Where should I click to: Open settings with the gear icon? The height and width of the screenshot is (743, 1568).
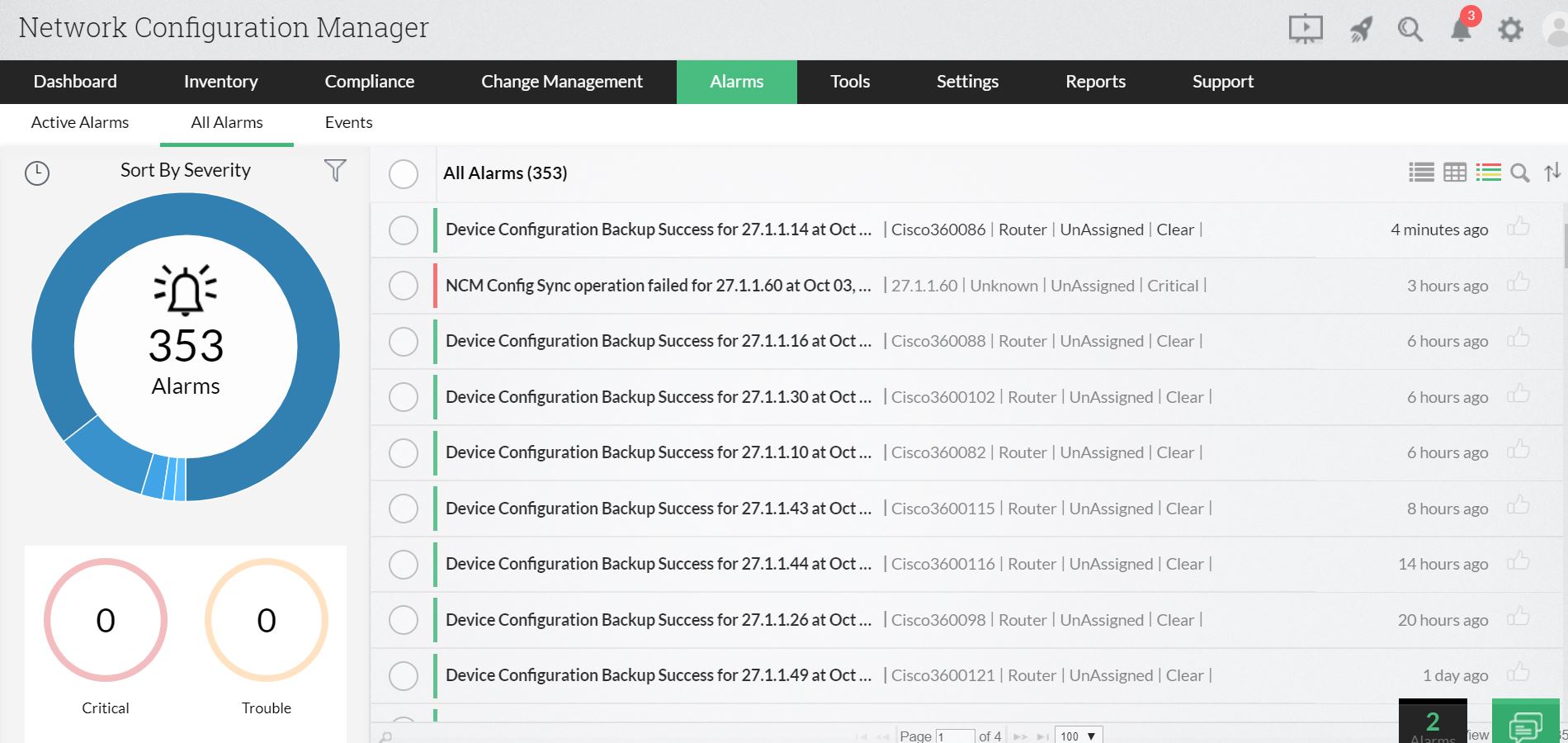click(1510, 29)
